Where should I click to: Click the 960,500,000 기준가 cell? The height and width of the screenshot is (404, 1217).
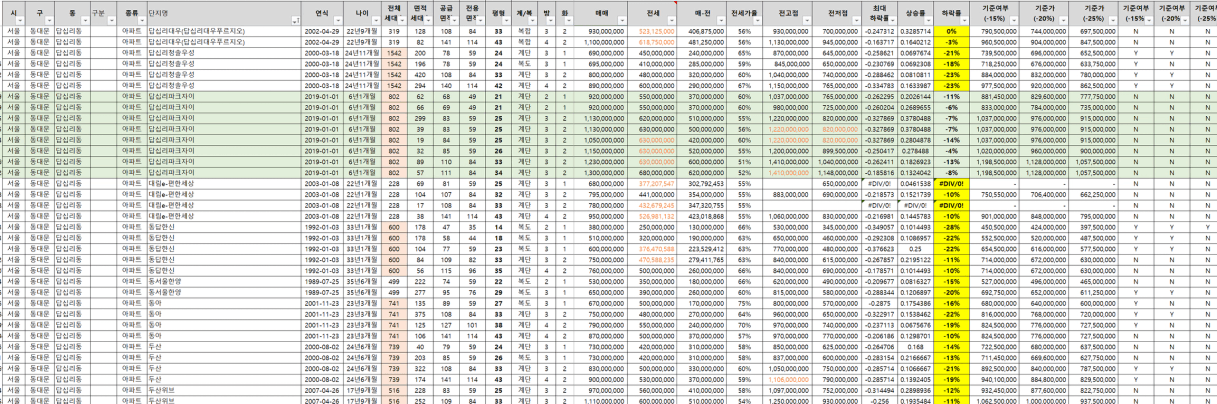(995, 43)
